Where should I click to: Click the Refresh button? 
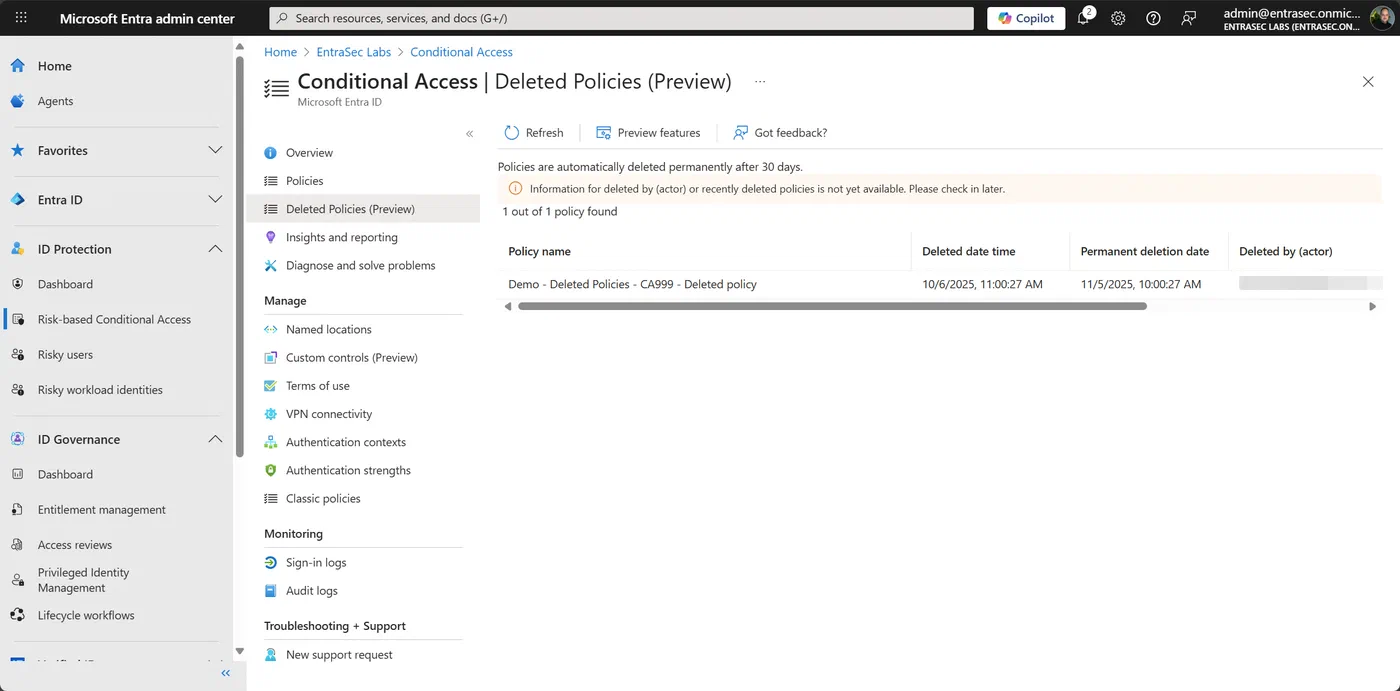coord(534,133)
